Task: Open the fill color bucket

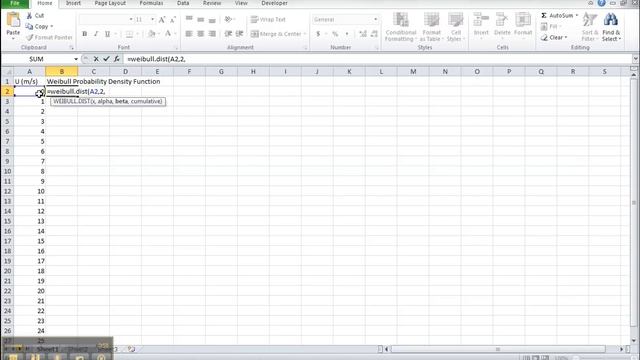Action: 151,34
